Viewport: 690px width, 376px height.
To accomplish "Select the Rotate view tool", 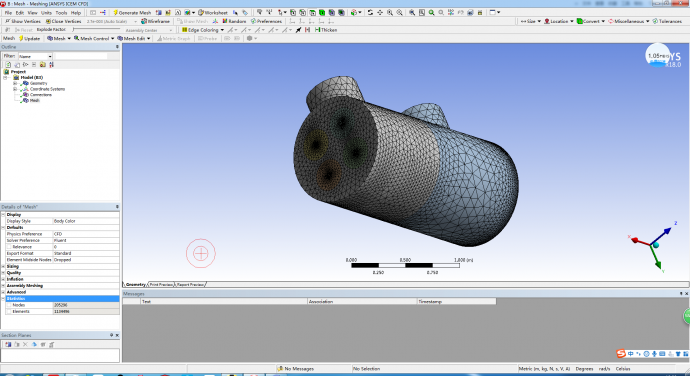I will [x=370, y=13].
